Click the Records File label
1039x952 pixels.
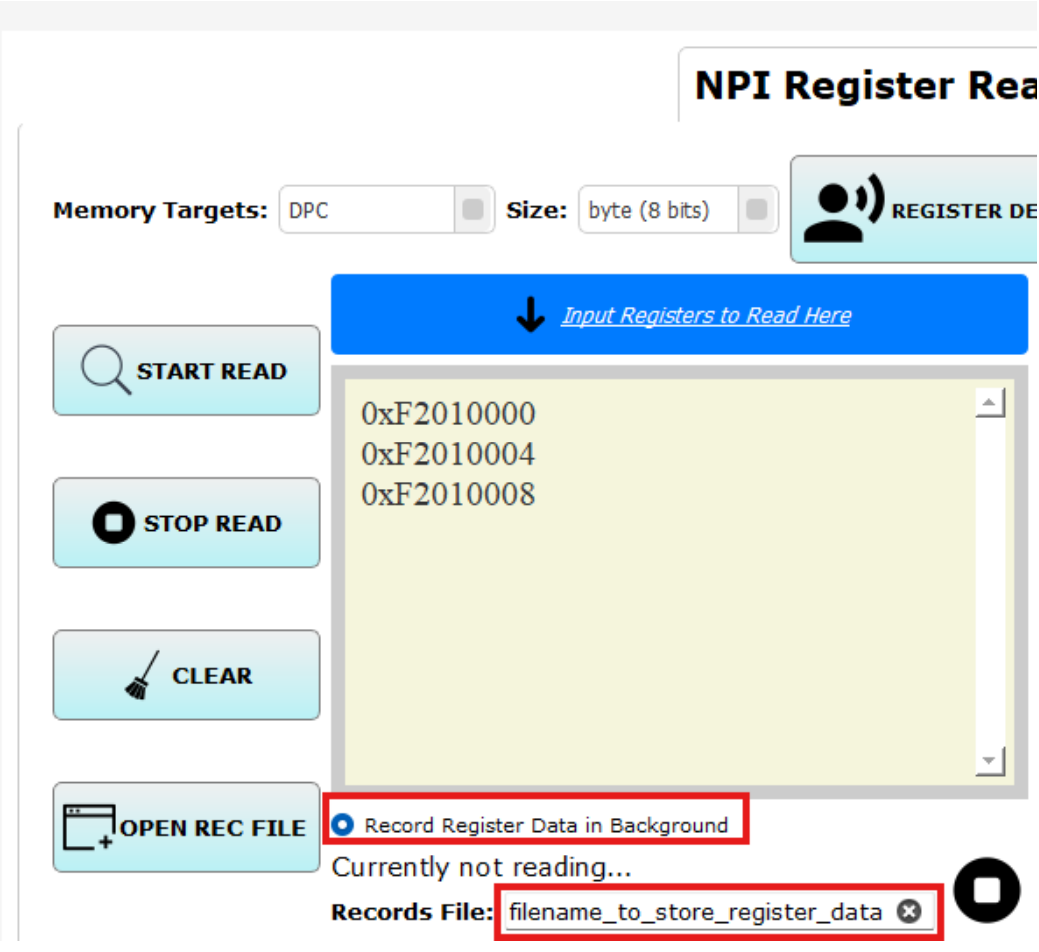click(x=412, y=912)
